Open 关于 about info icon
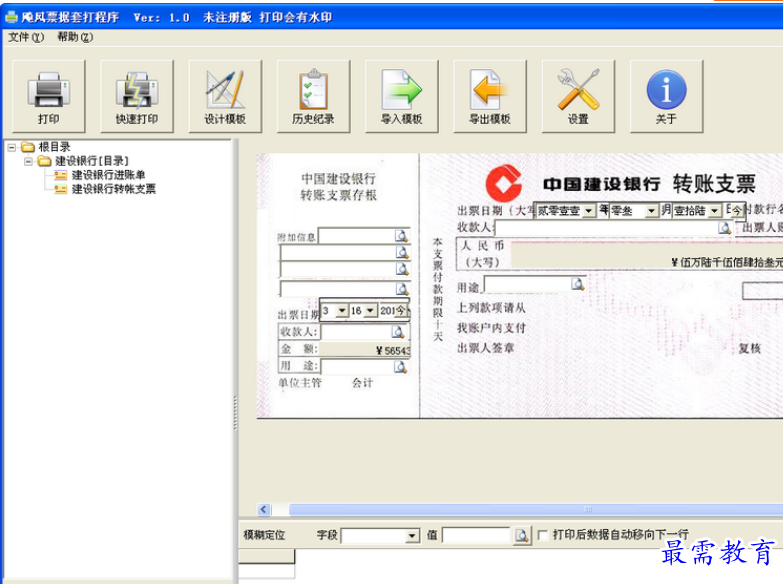The height and width of the screenshot is (584, 783). pos(667,96)
